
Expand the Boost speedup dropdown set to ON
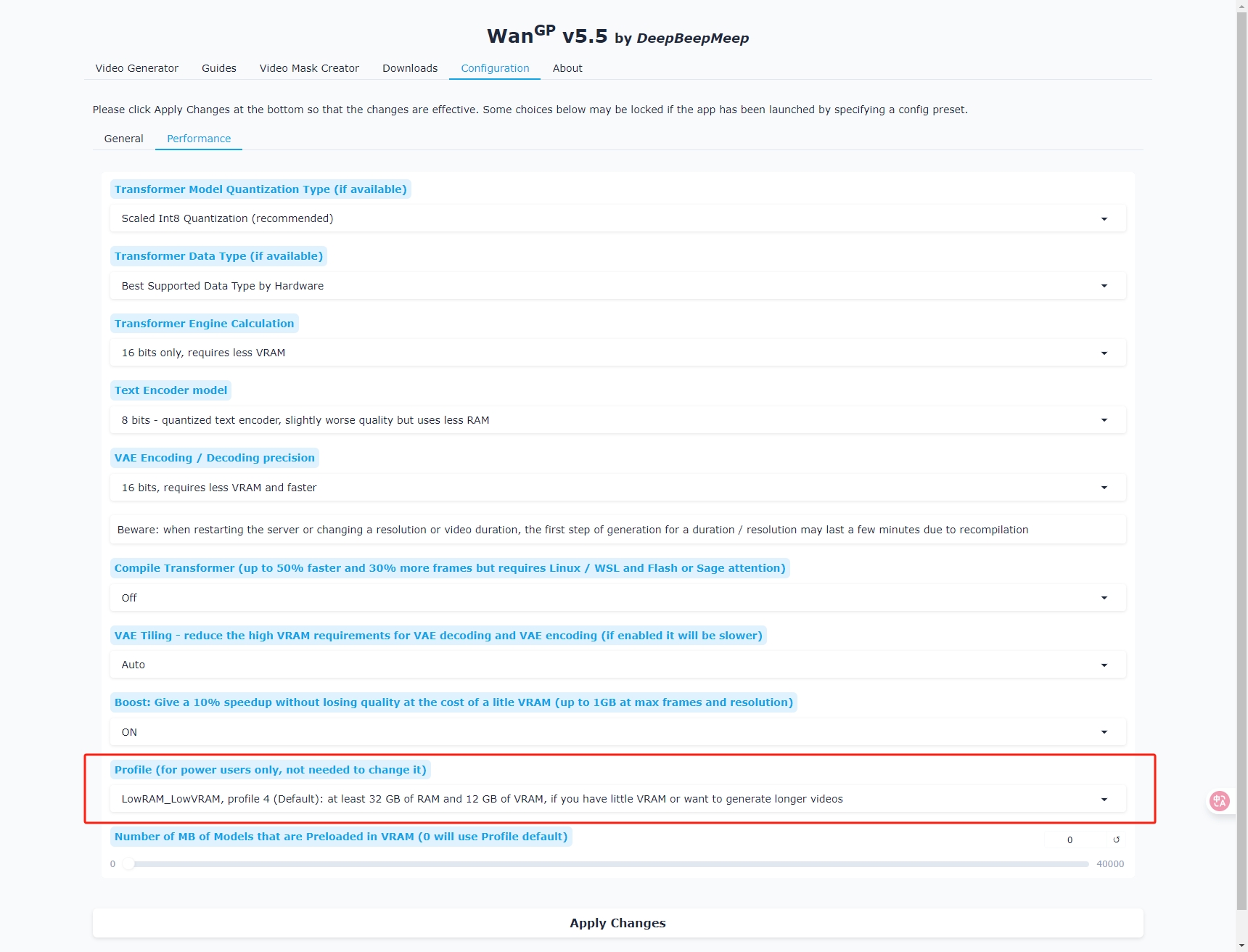pyautogui.click(x=617, y=732)
